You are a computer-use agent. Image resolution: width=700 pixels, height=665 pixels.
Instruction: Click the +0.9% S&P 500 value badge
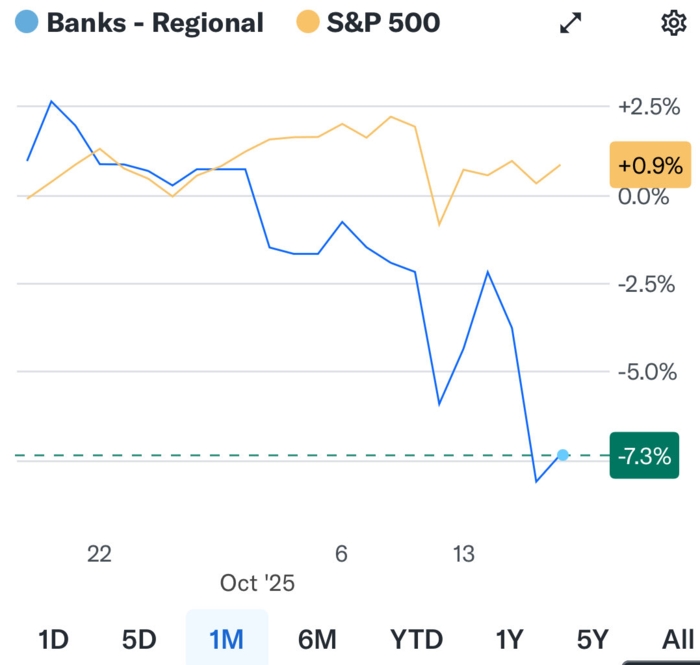click(649, 166)
